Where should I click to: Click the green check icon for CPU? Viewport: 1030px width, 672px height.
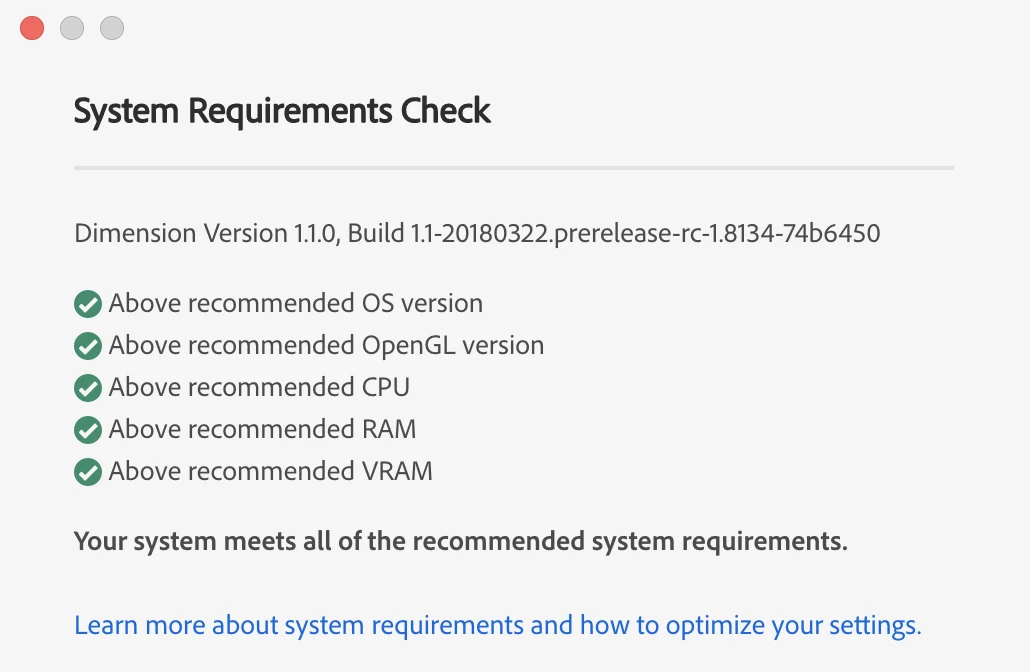[x=88, y=388]
